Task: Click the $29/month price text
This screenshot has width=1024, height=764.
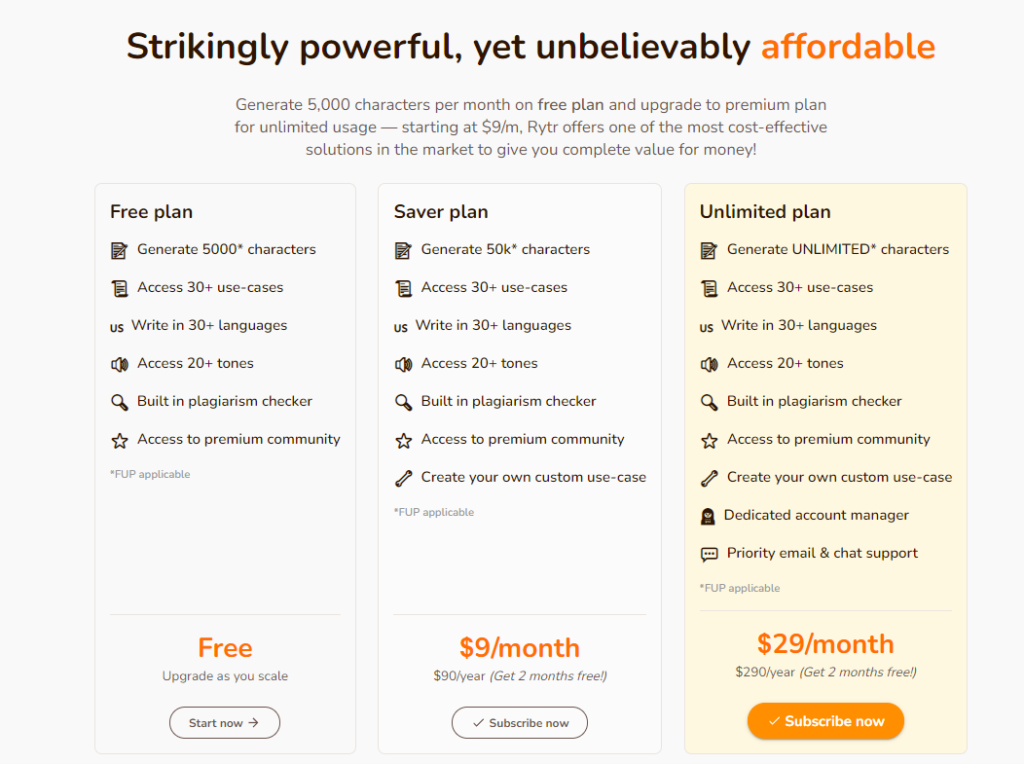Action: (825, 644)
